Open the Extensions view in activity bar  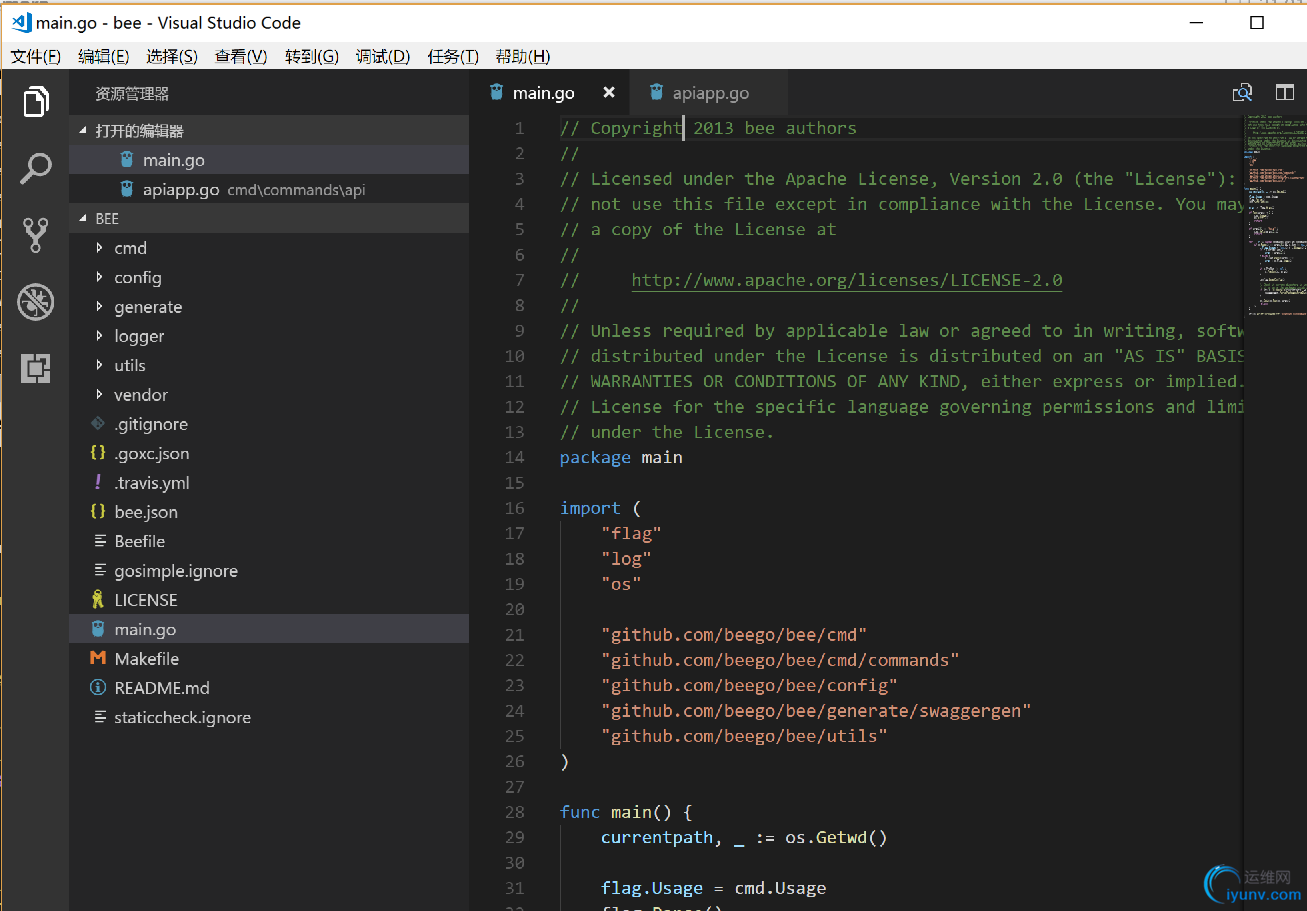[x=35, y=369]
